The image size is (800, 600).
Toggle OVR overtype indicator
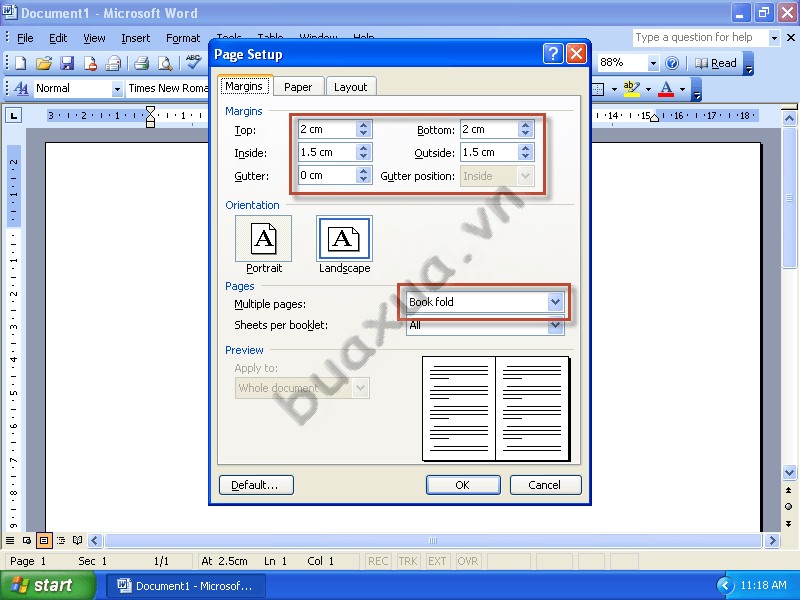(x=467, y=561)
